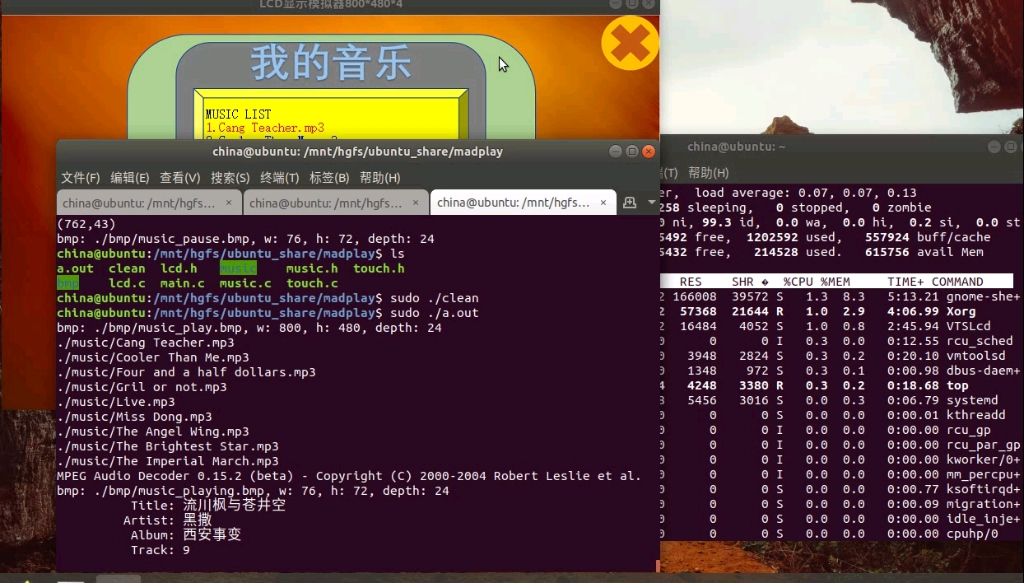This screenshot has height=583, width=1024.
Task: Select the third terminal tab
Action: pyautogui.click(x=522, y=203)
